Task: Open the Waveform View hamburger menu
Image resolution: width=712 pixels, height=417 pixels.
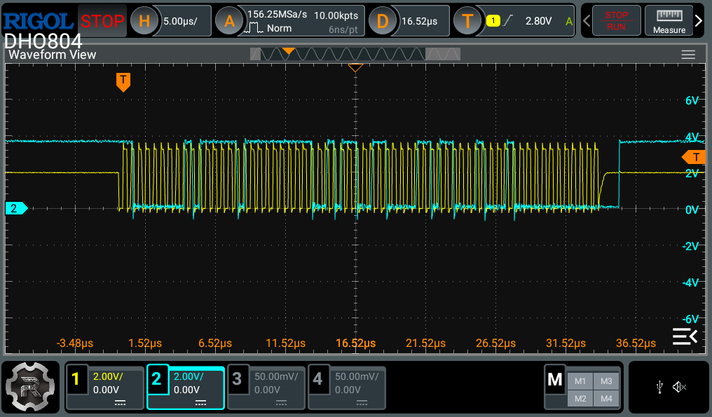Action: pos(688,55)
